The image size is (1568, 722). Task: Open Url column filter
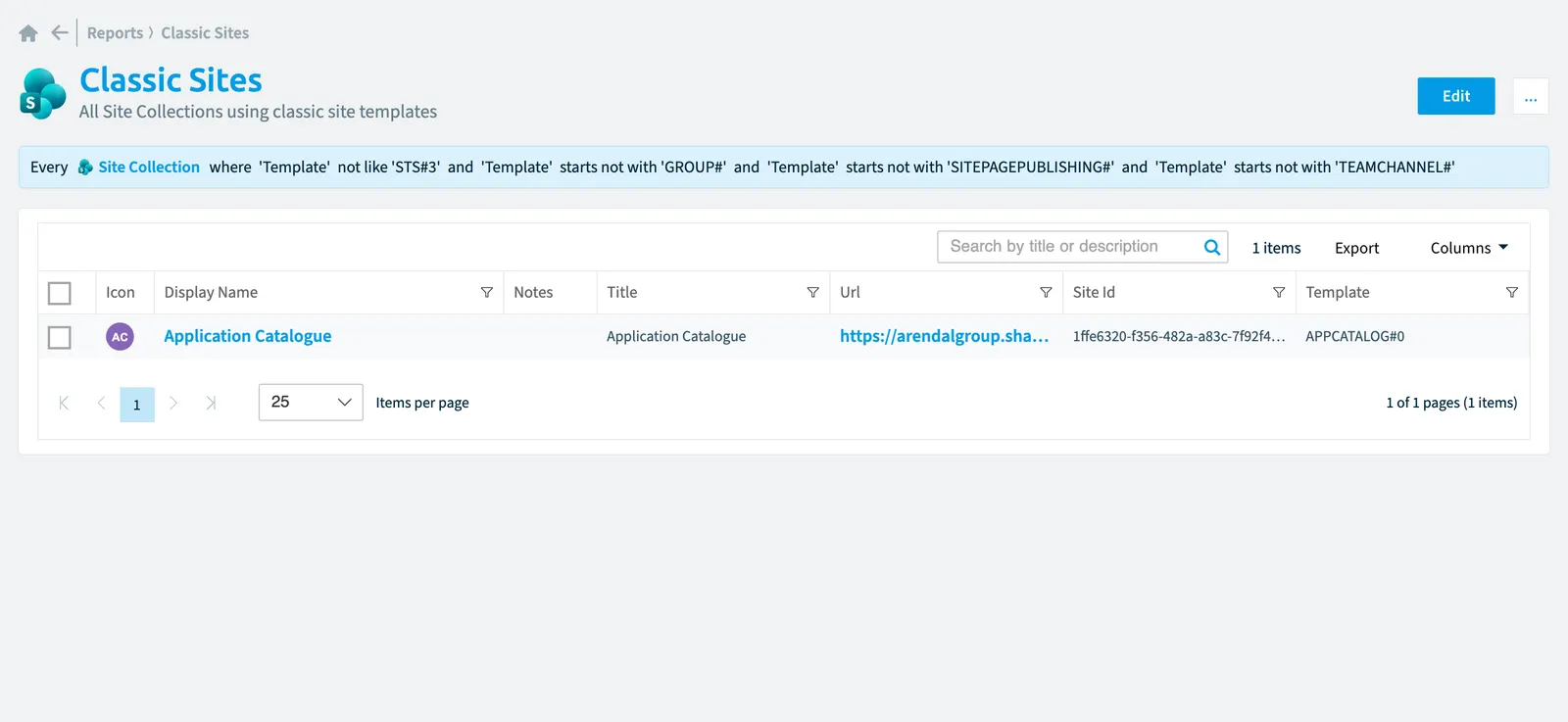(1046, 292)
